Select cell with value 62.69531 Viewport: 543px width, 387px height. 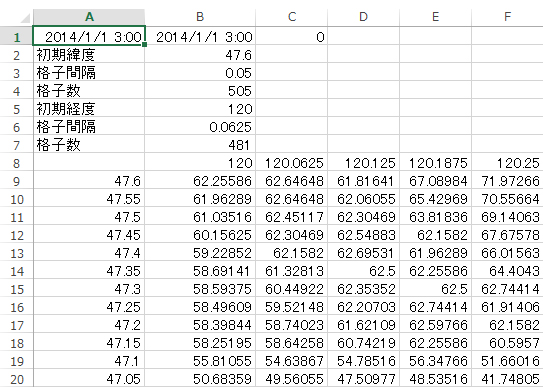point(363,253)
